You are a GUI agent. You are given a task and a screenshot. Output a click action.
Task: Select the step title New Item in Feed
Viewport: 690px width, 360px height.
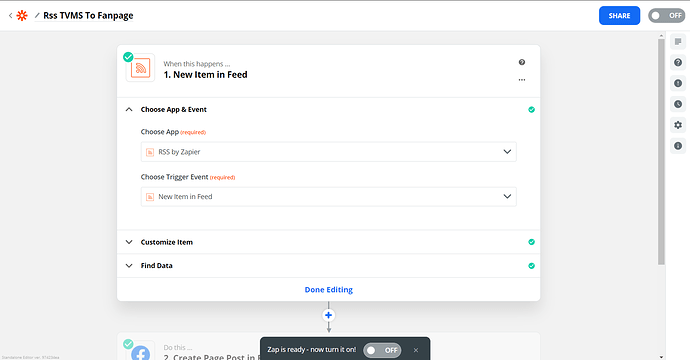(206, 75)
